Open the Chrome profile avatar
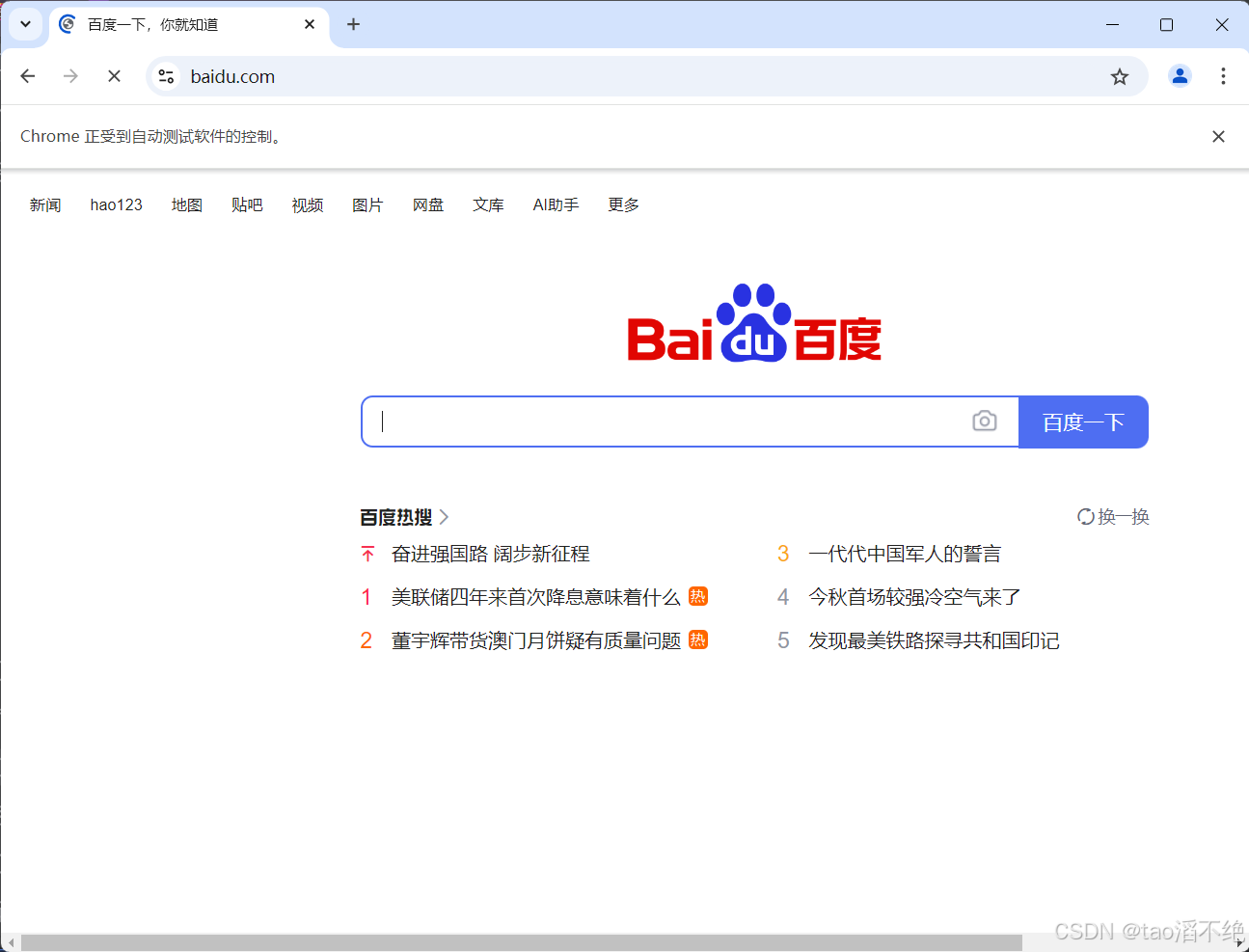This screenshot has height=952, width=1249. pyautogui.click(x=1180, y=76)
